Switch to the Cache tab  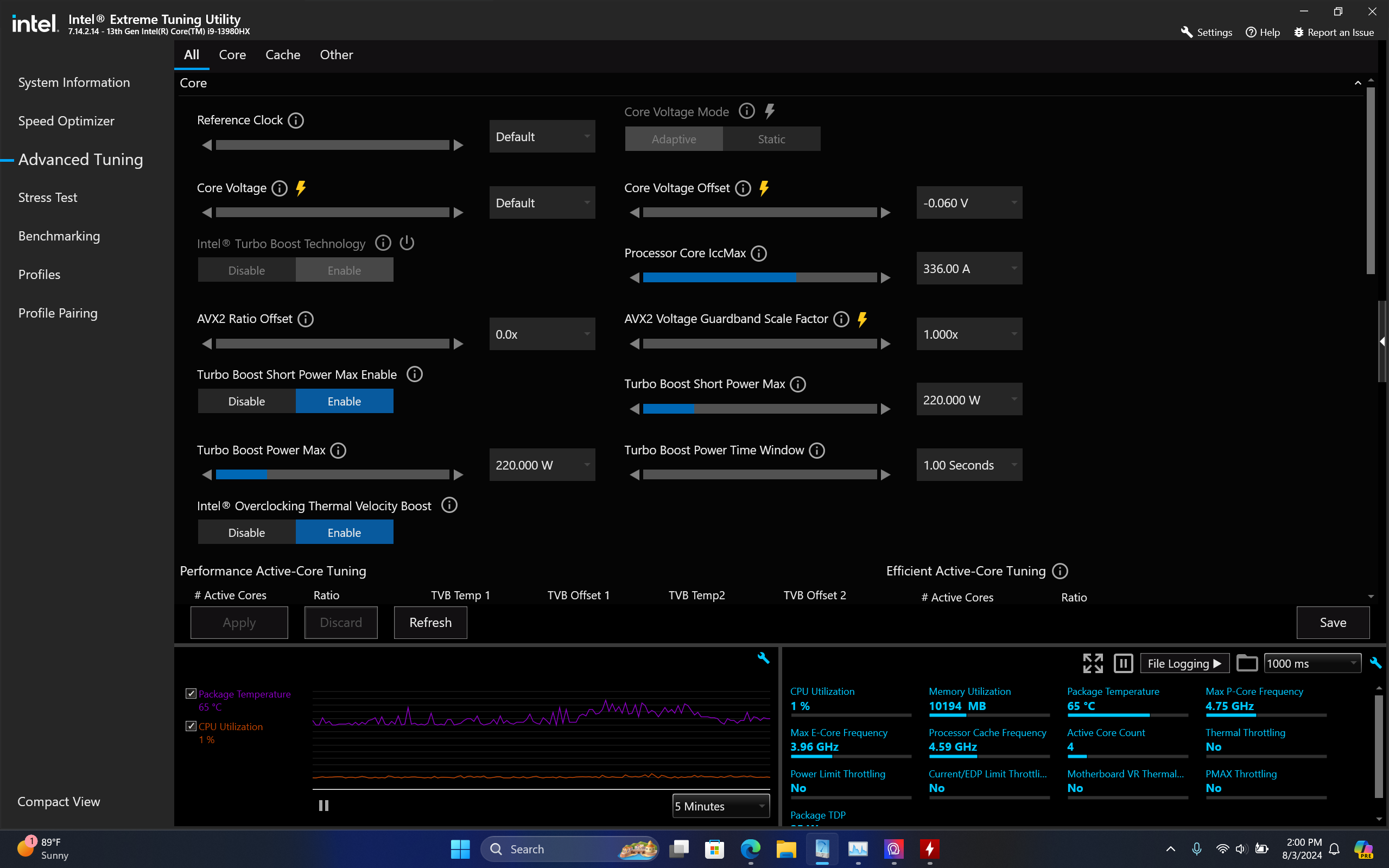click(x=282, y=54)
